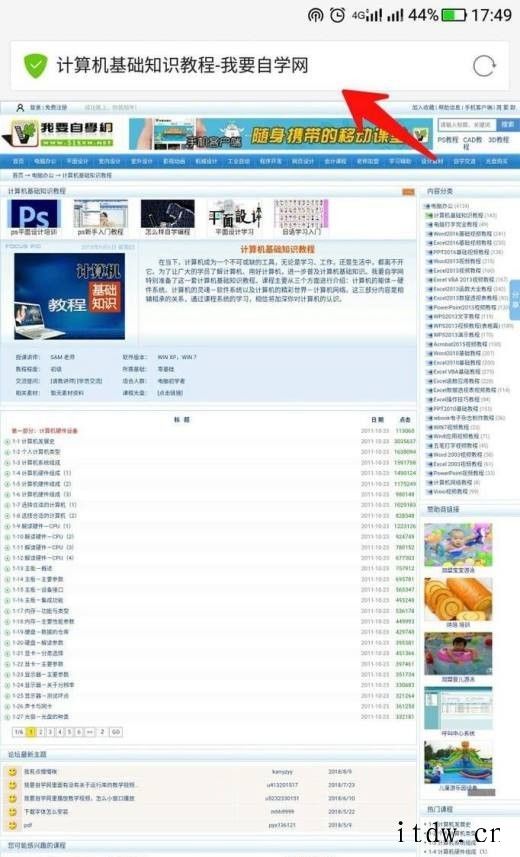Tap the user avatar login icon

click(20, 108)
